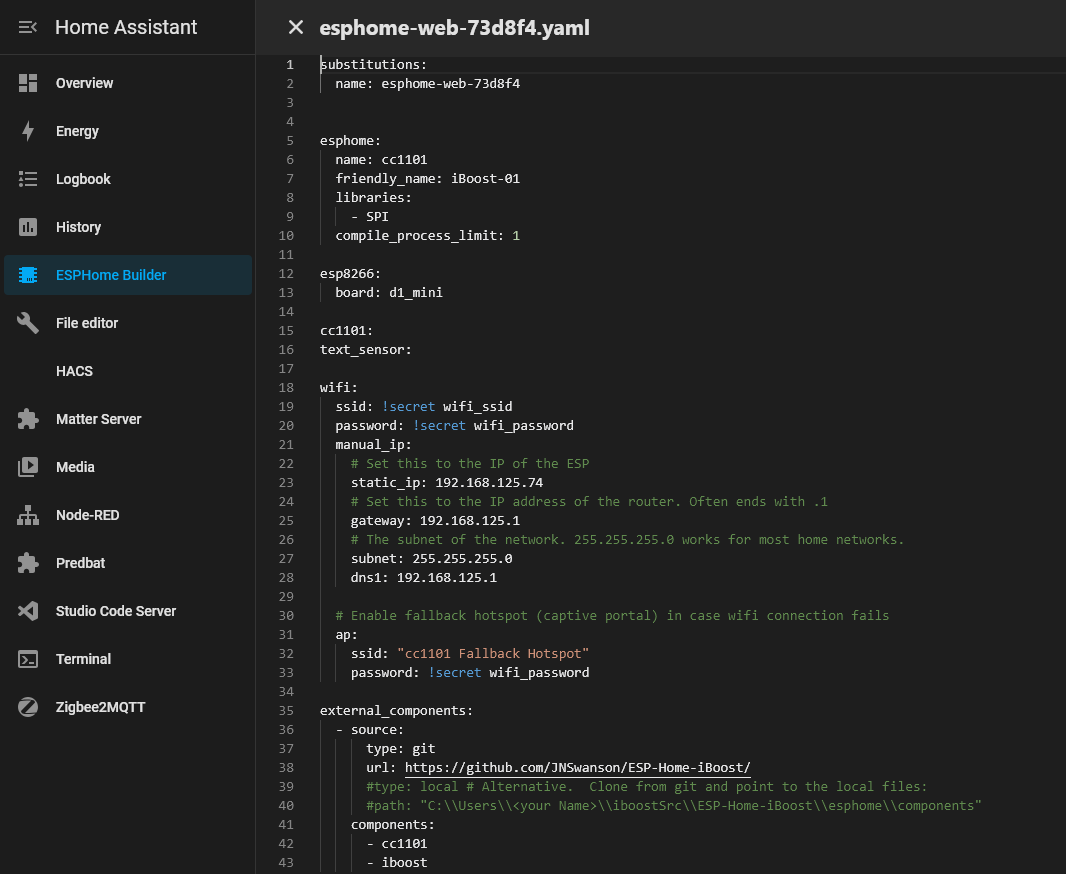Viewport: 1066px width, 874px height.
Task: Click 'gateway: 192.168.125.1' line
Action: [x=435, y=521]
